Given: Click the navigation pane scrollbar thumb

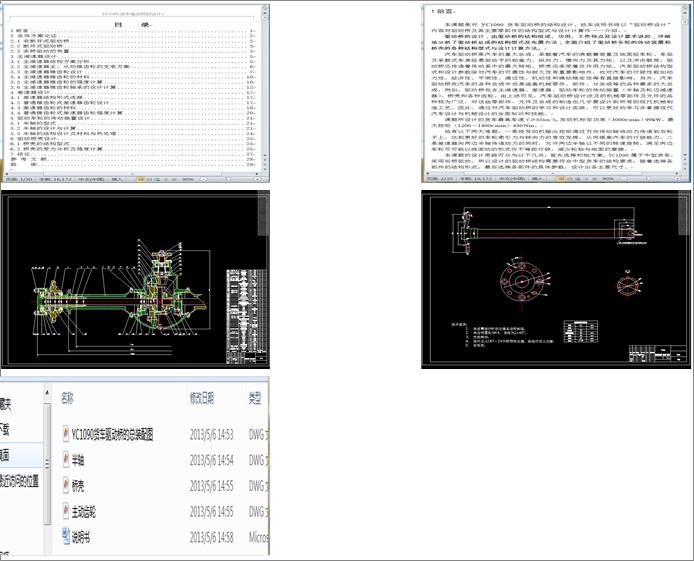Looking at the screenshot, I should click(47, 464).
